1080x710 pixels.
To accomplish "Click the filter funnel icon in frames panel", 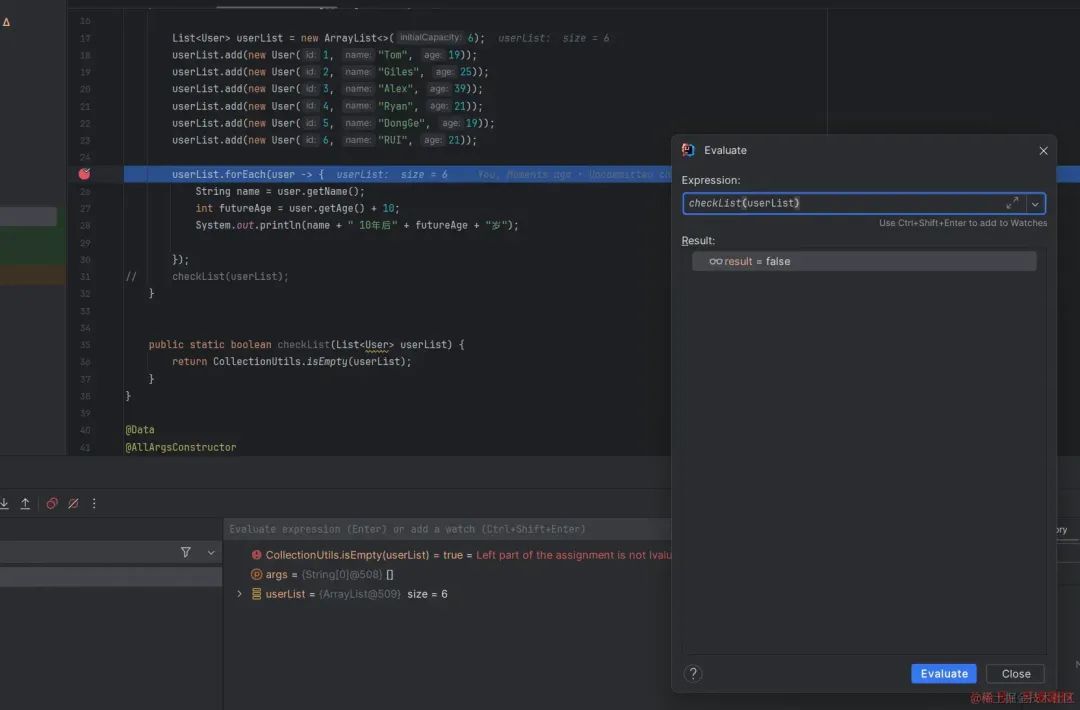I will pyautogui.click(x=185, y=552).
